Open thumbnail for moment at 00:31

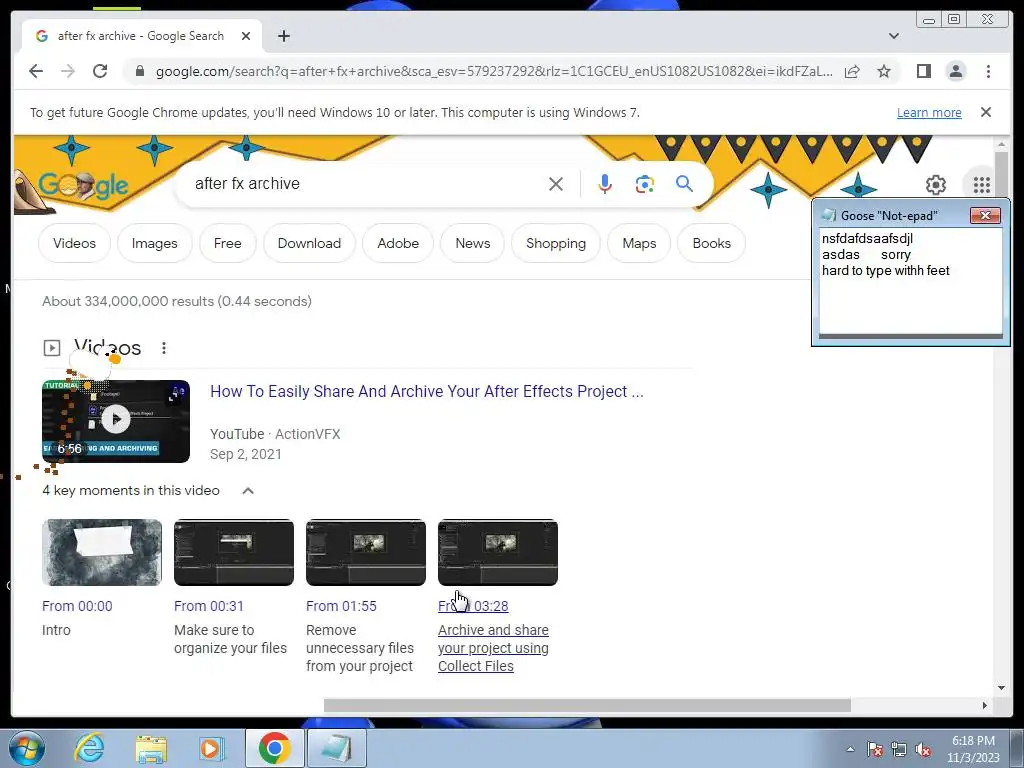(x=234, y=552)
